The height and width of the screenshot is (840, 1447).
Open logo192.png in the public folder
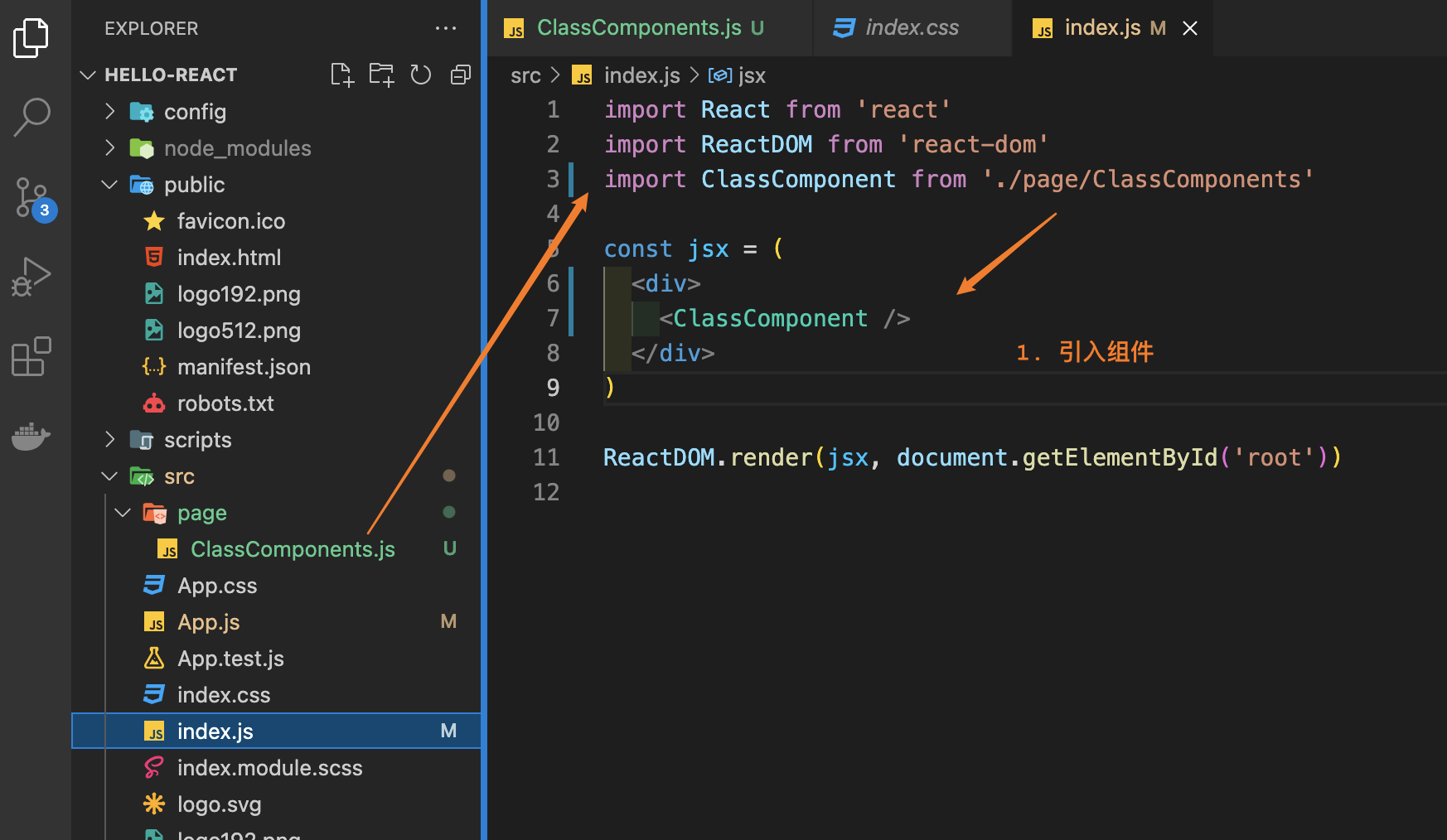[239, 294]
